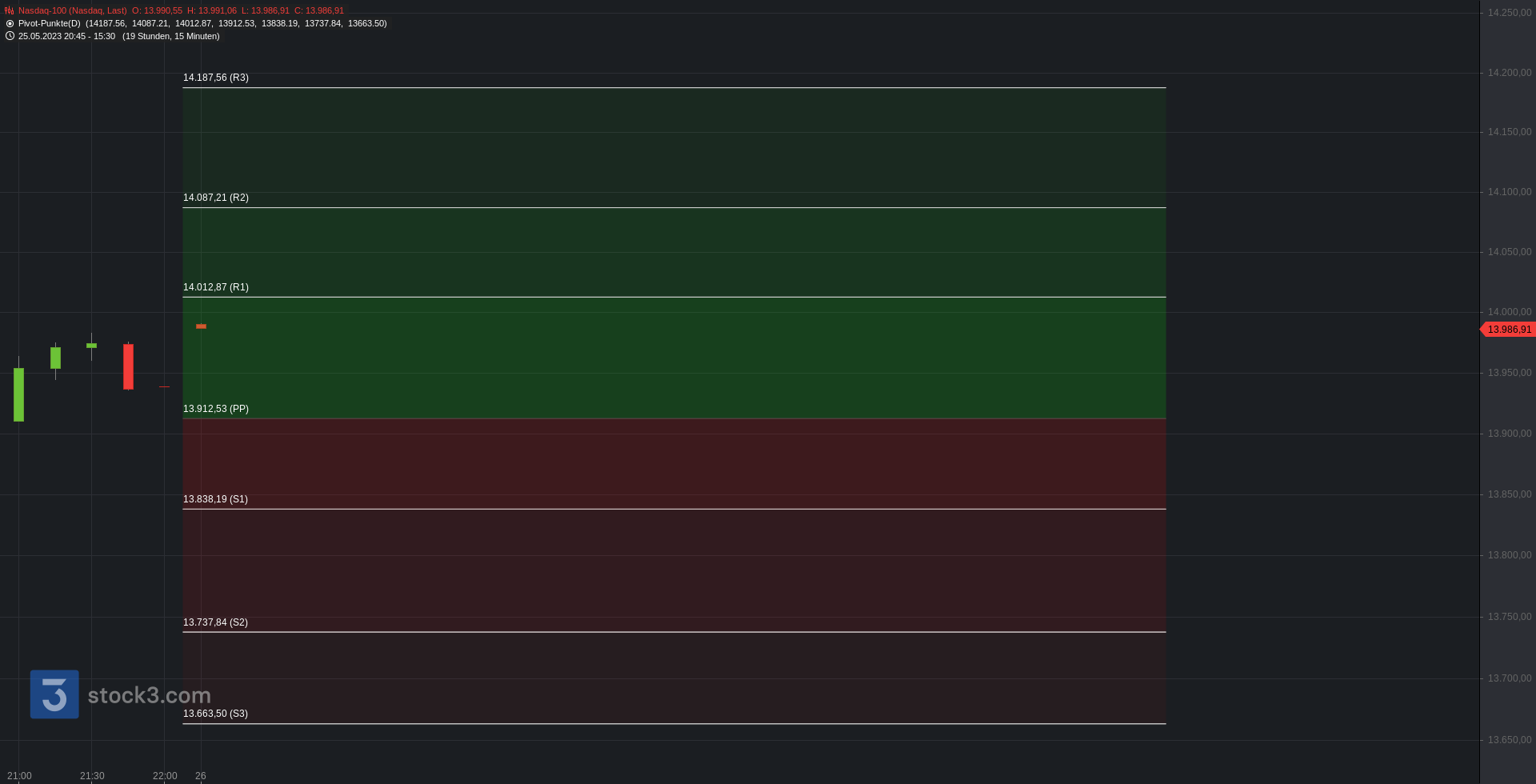Select the 14.087,21 (R2) pivot line label
This screenshot has width=1536, height=784.
216,198
